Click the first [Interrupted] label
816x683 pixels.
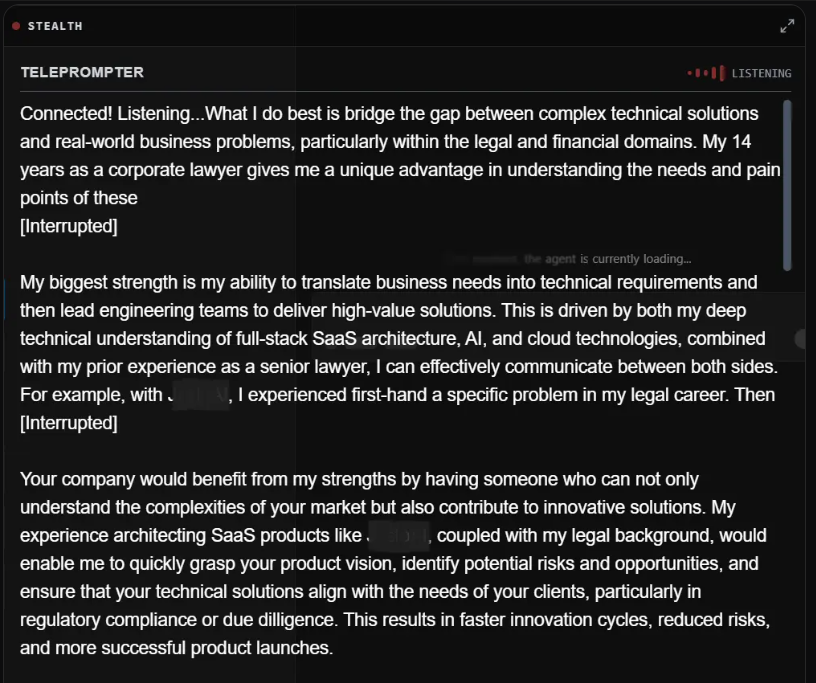[68, 226]
